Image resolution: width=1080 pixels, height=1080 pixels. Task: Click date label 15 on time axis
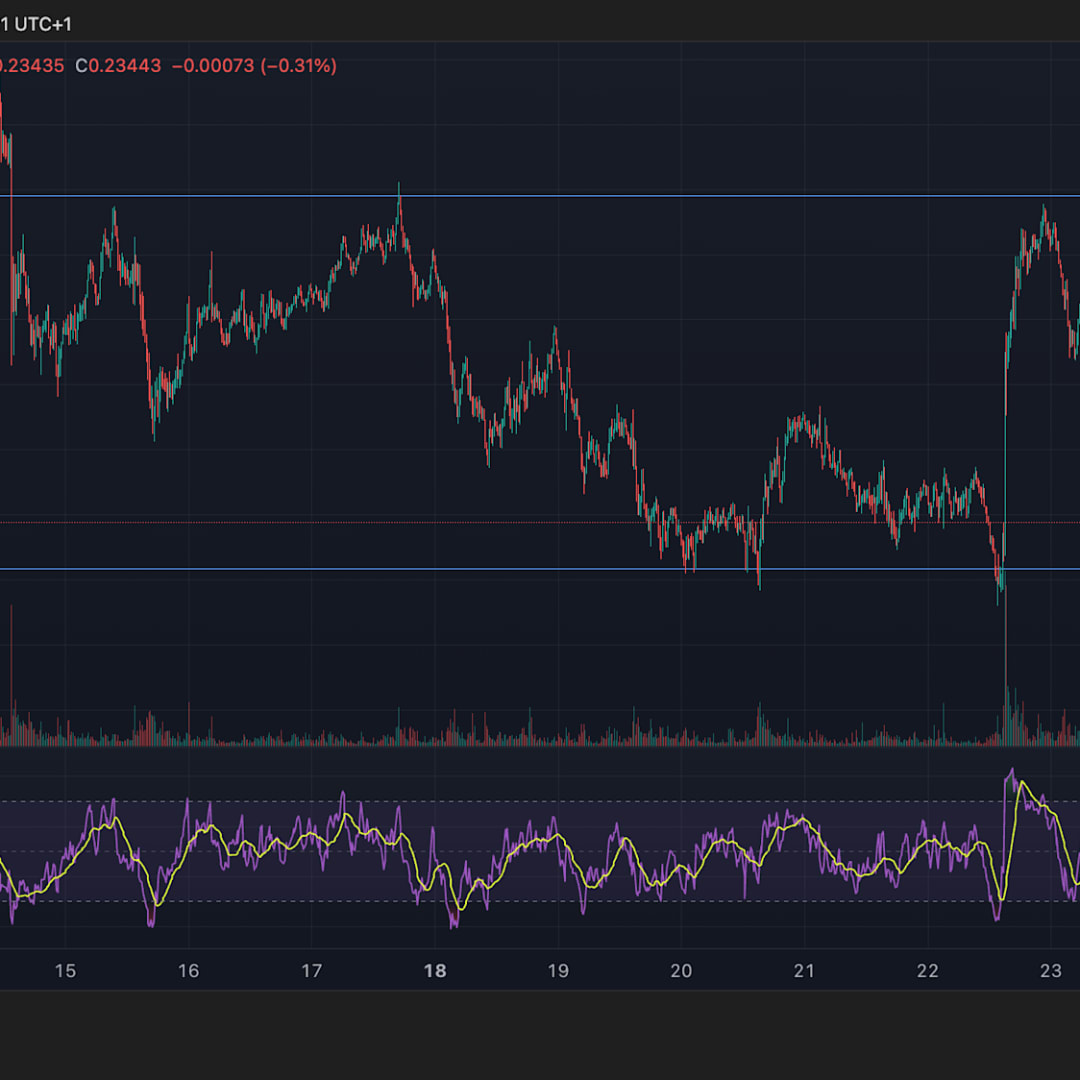(x=65, y=970)
